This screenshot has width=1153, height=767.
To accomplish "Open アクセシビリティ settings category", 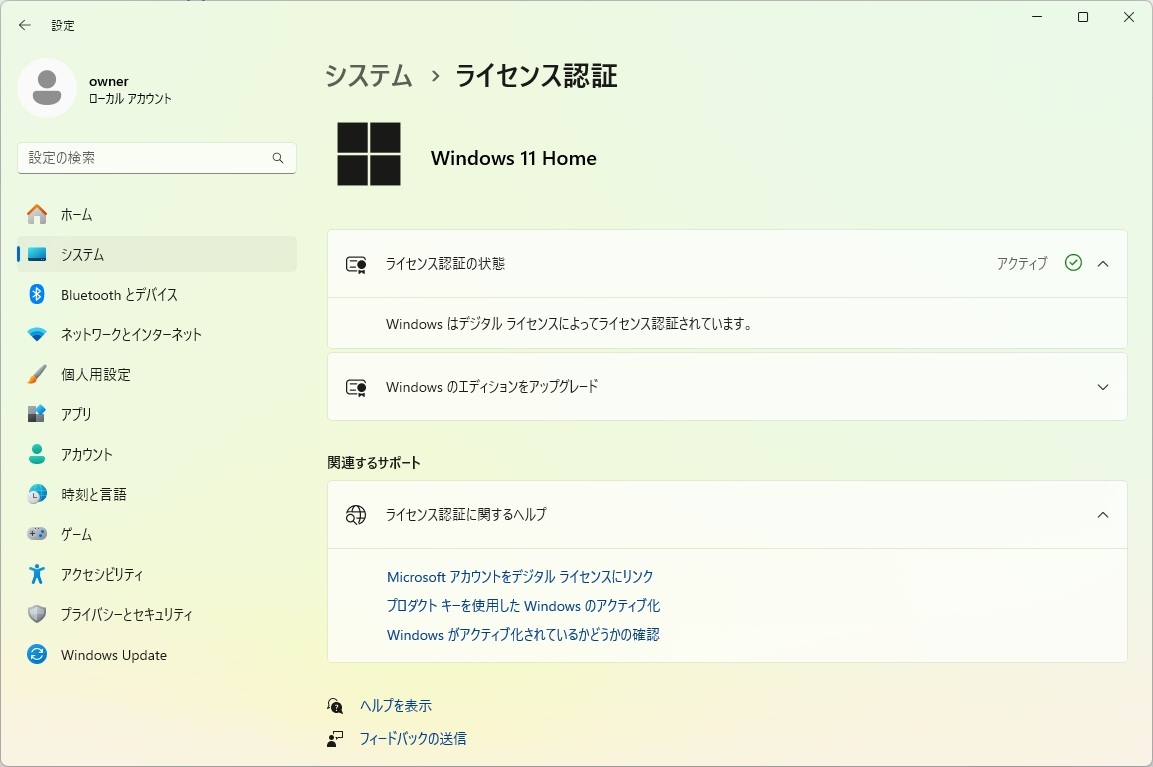I will (157, 574).
